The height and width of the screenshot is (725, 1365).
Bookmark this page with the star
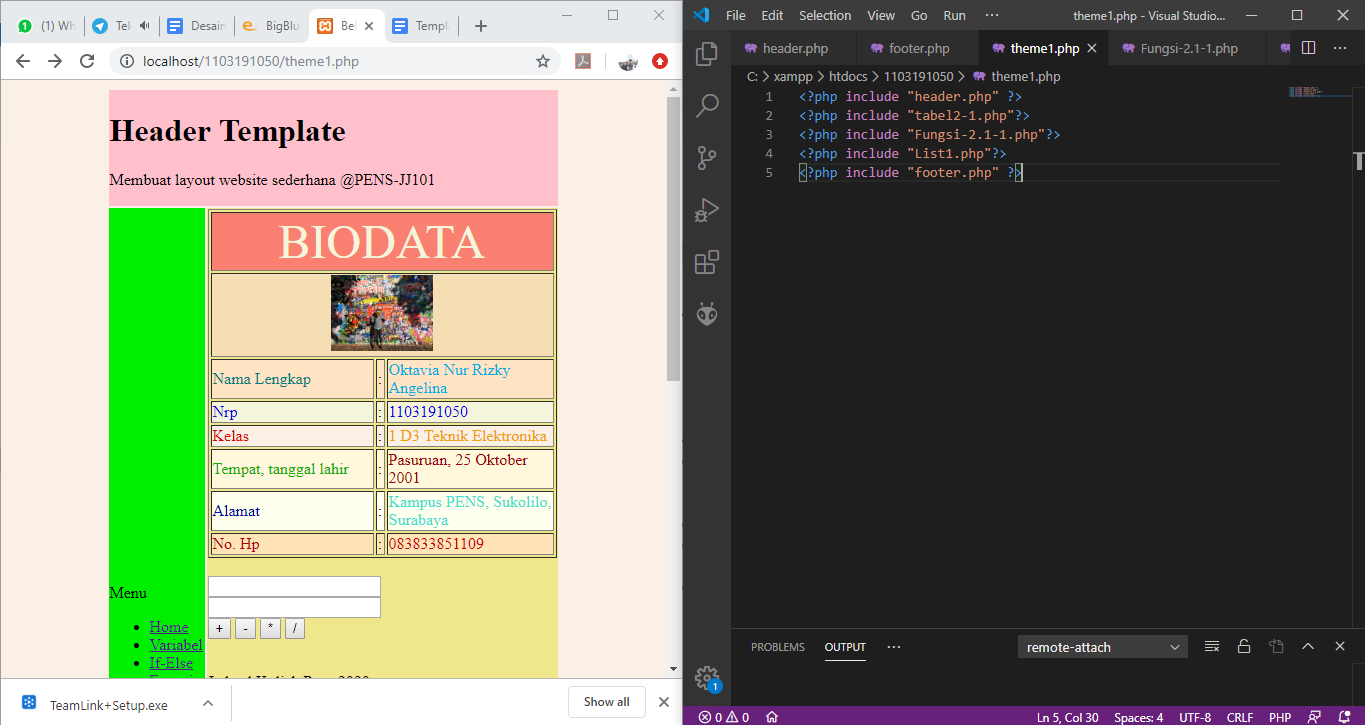pos(543,61)
